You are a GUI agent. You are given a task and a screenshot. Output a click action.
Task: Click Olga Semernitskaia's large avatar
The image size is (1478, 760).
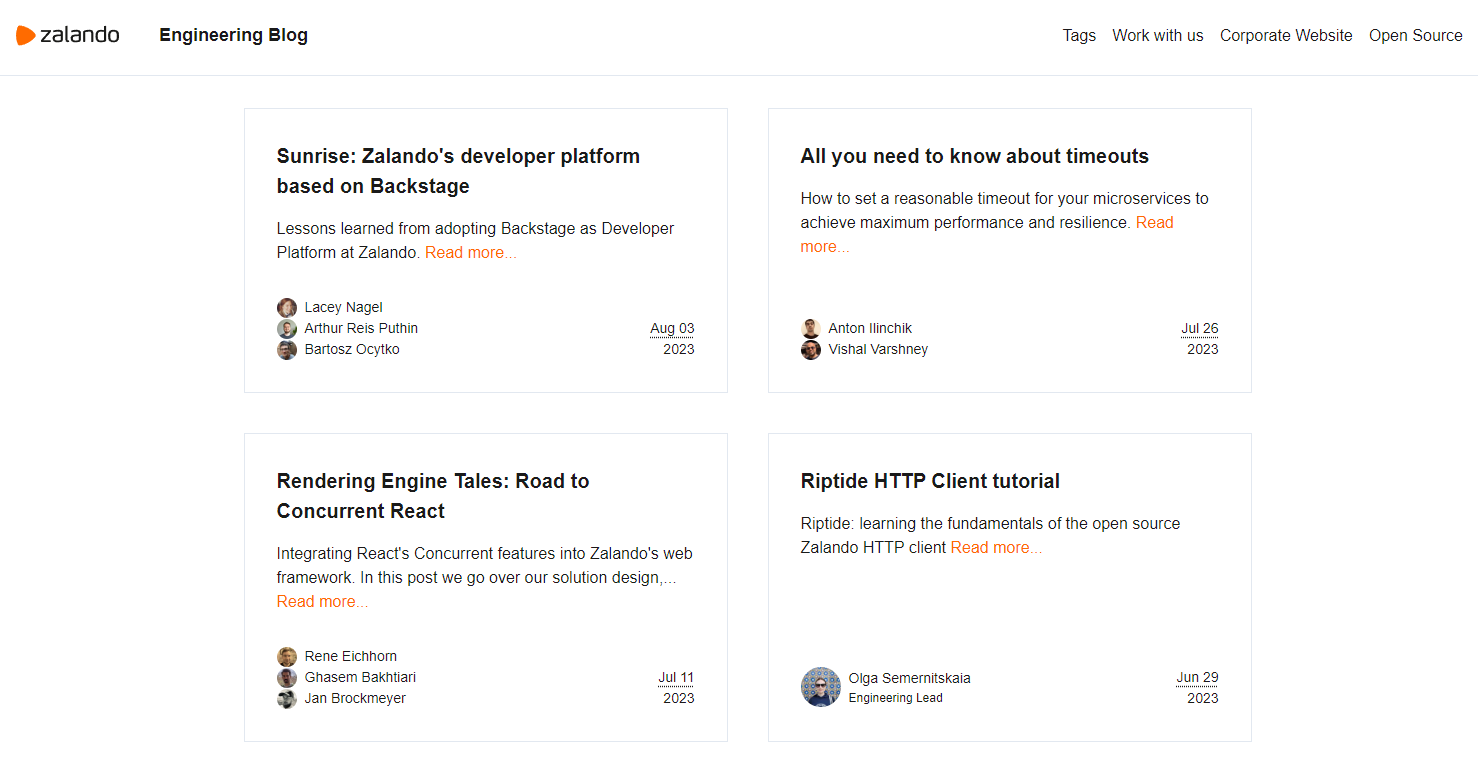click(x=821, y=687)
